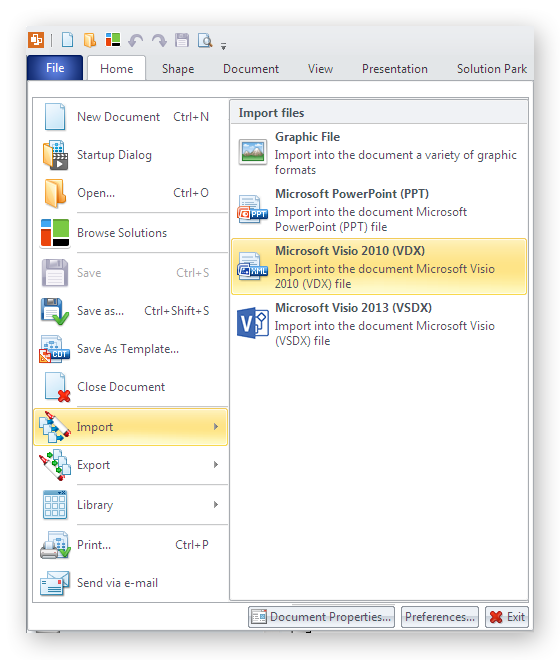560x660 pixels.
Task: Choose Microsoft PowerPoint (PPT) import title
Action: coord(352,194)
